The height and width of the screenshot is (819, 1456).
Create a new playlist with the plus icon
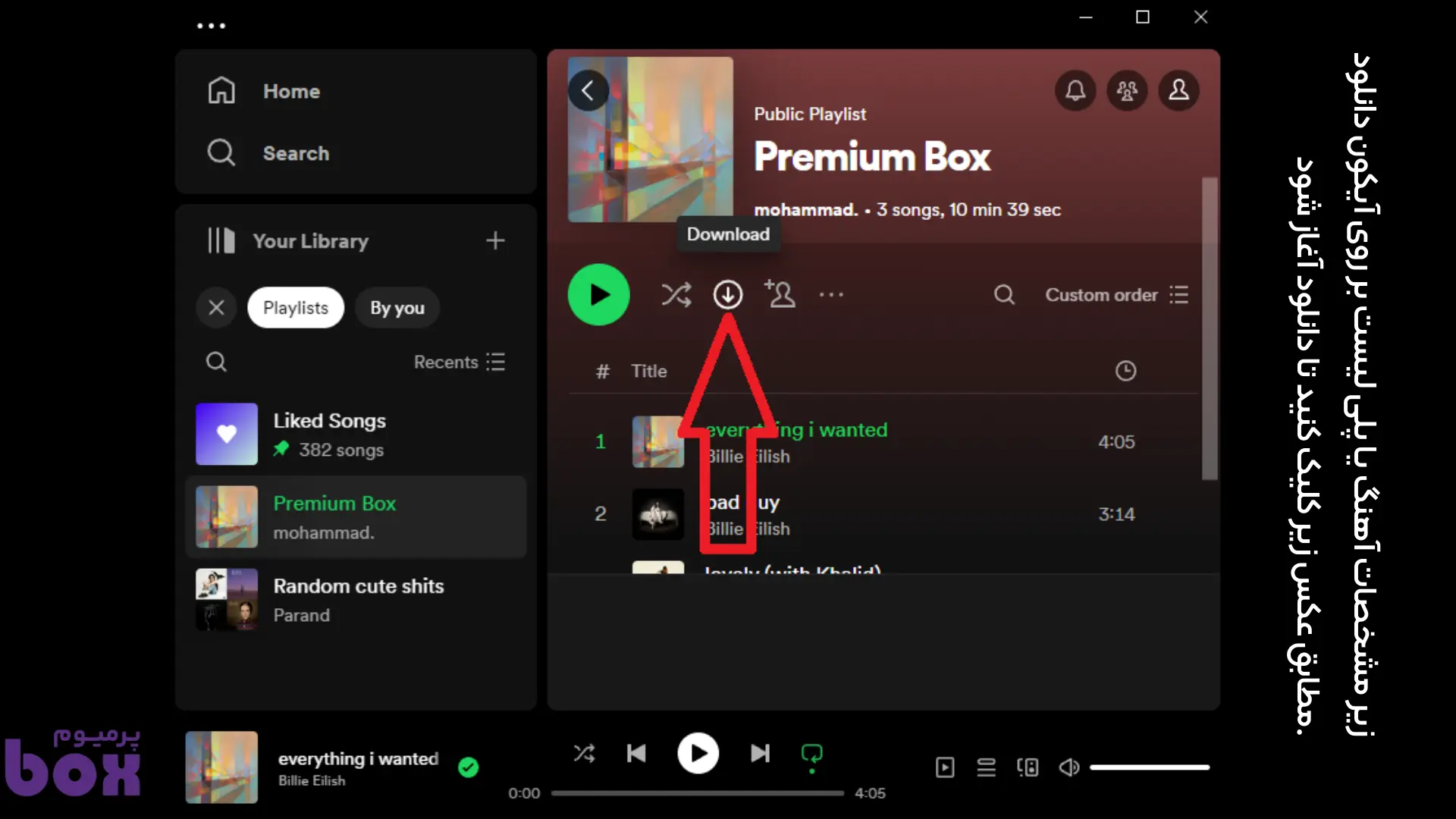click(x=495, y=241)
